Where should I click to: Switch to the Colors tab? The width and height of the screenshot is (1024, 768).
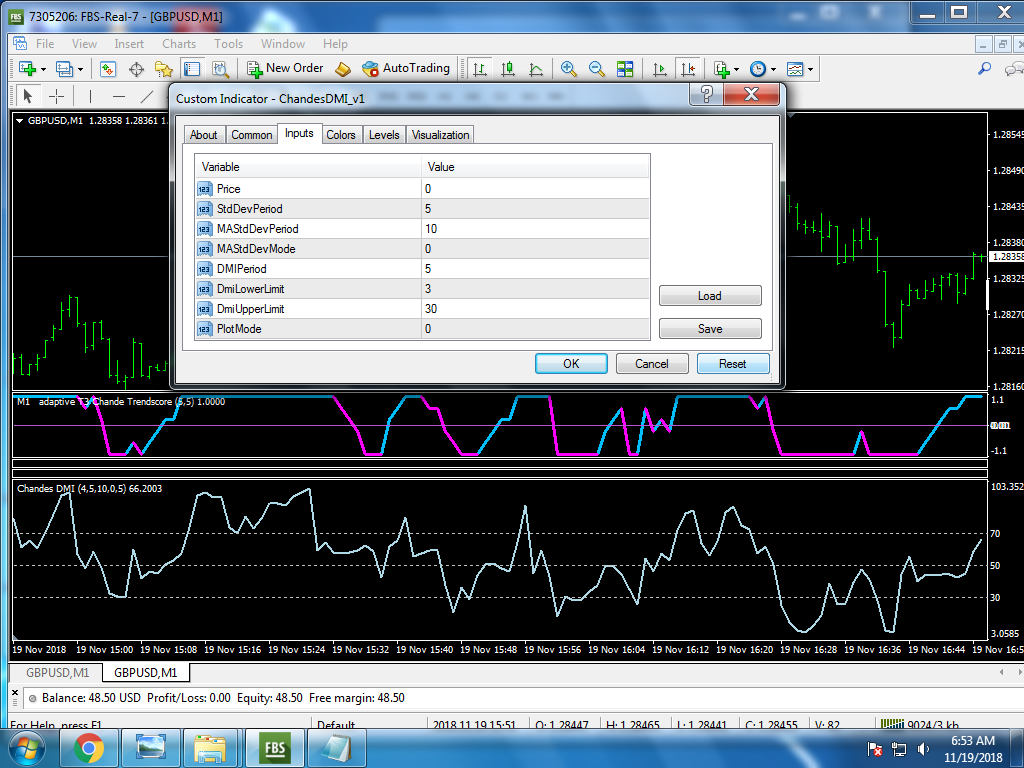point(341,135)
